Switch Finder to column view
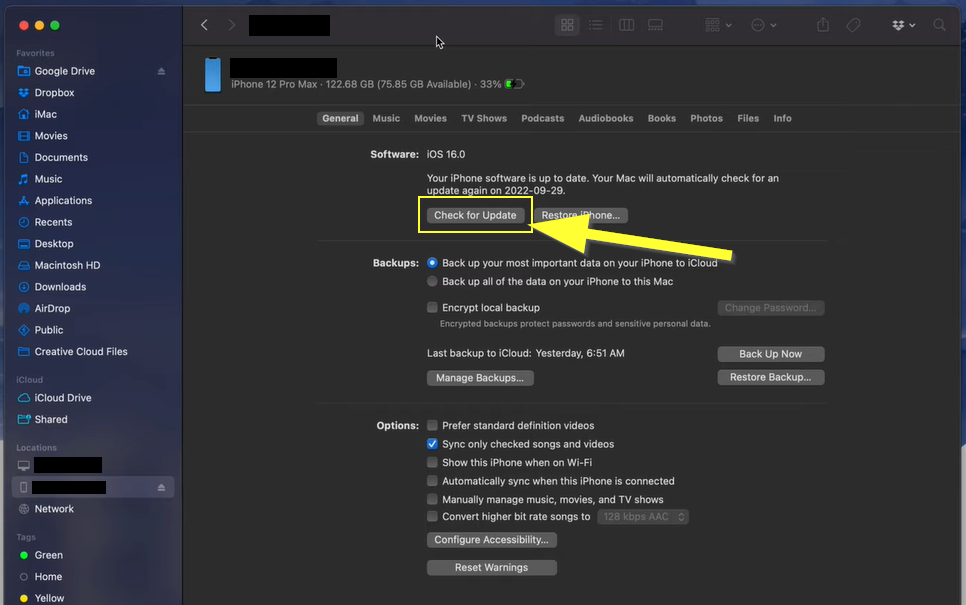The height and width of the screenshot is (605, 966). tap(627, 25)
